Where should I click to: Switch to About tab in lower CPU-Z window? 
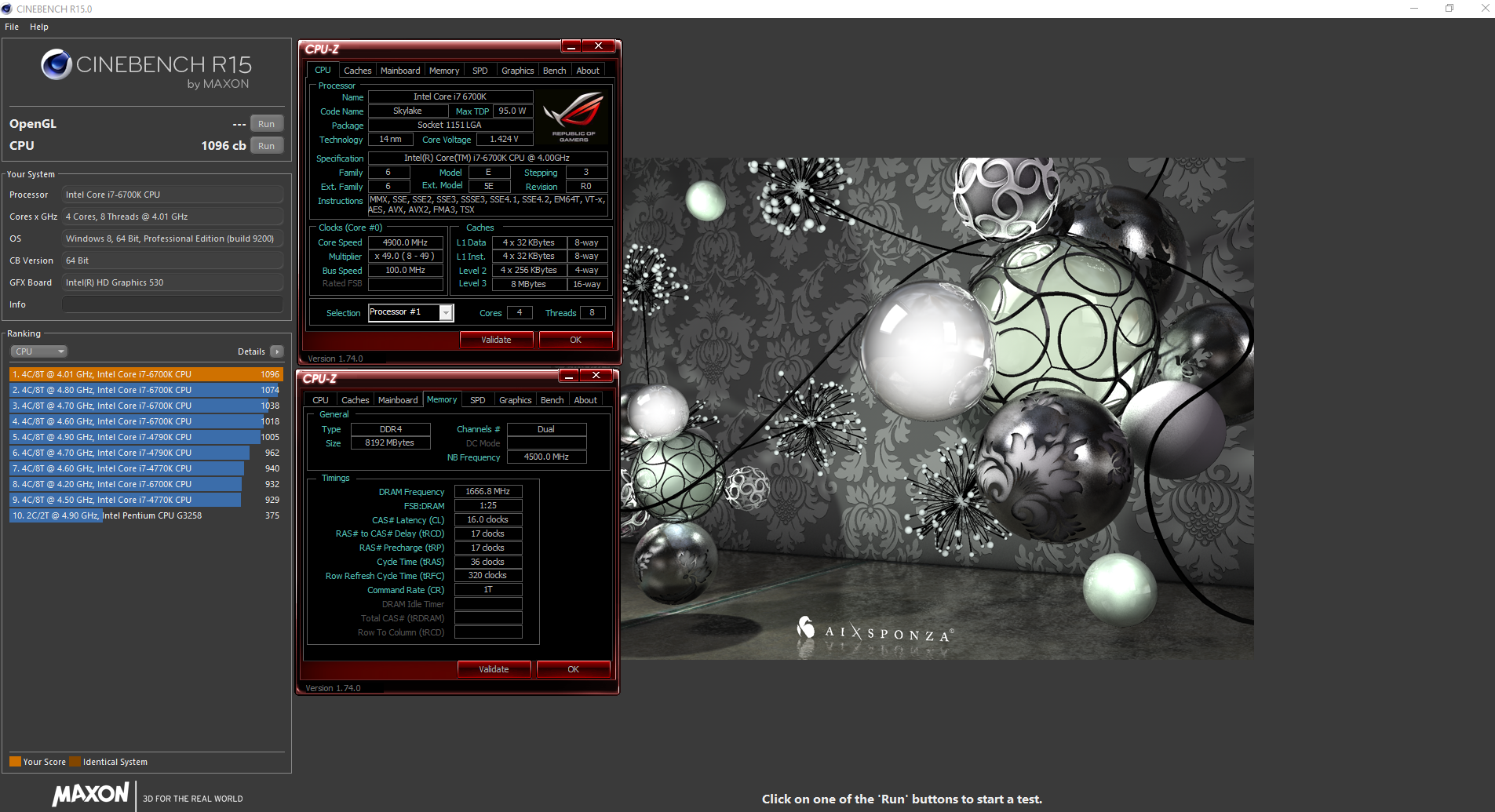[585, 400]
